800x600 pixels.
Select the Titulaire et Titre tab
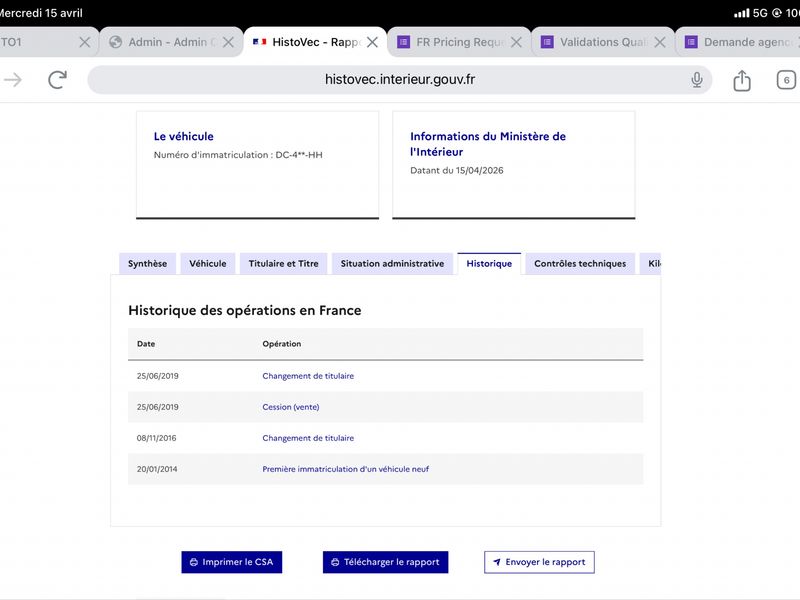pos(284,264)
